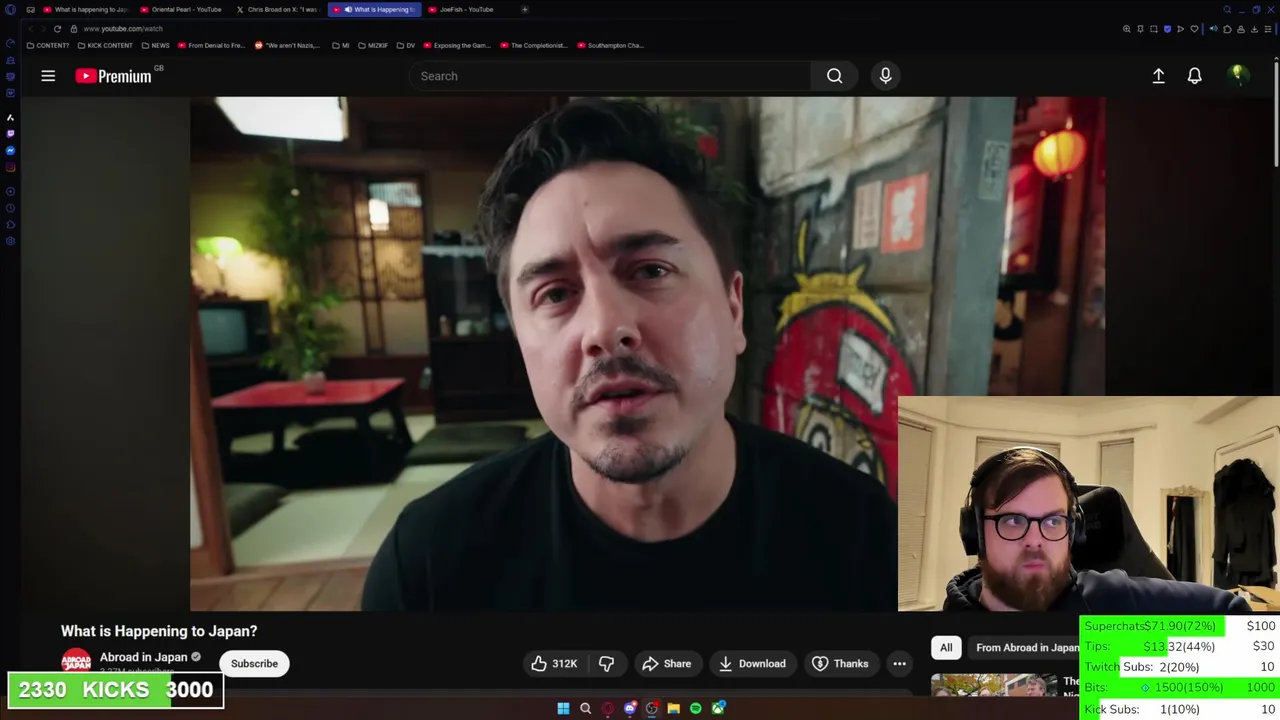This screenshot has height=720, width=1280.
Task: Click the pinboard pin toolbar icon
Action: coord(1140,29)
